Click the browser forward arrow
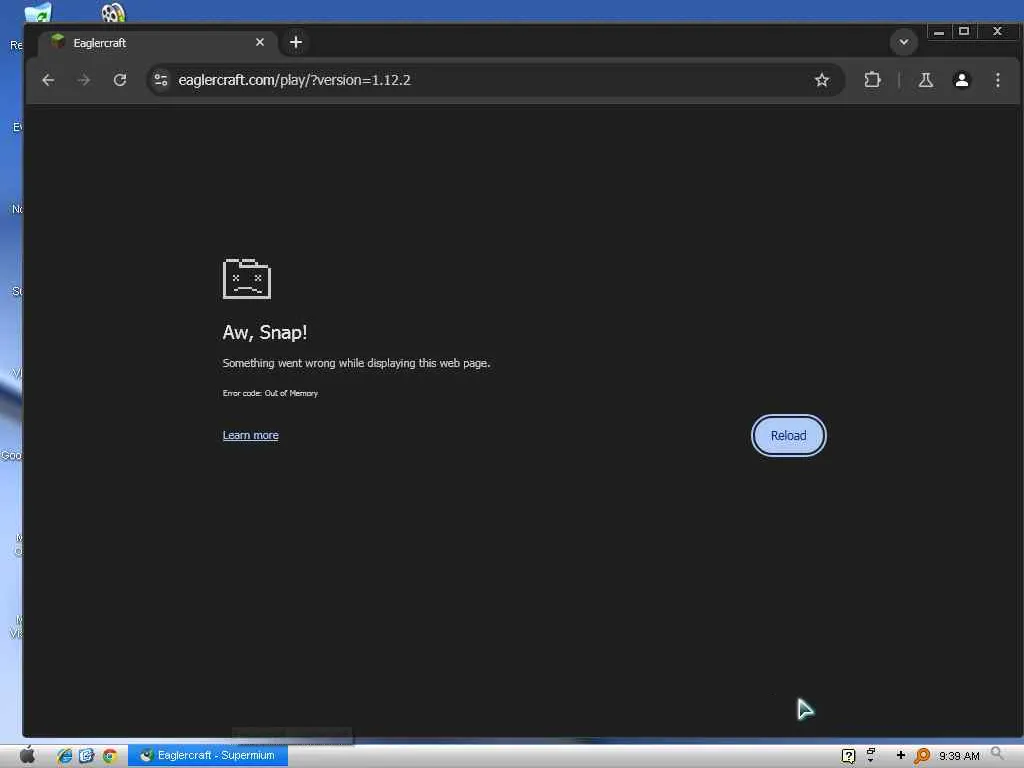Screen dimensions: 1024x768 tap(84, 80)
